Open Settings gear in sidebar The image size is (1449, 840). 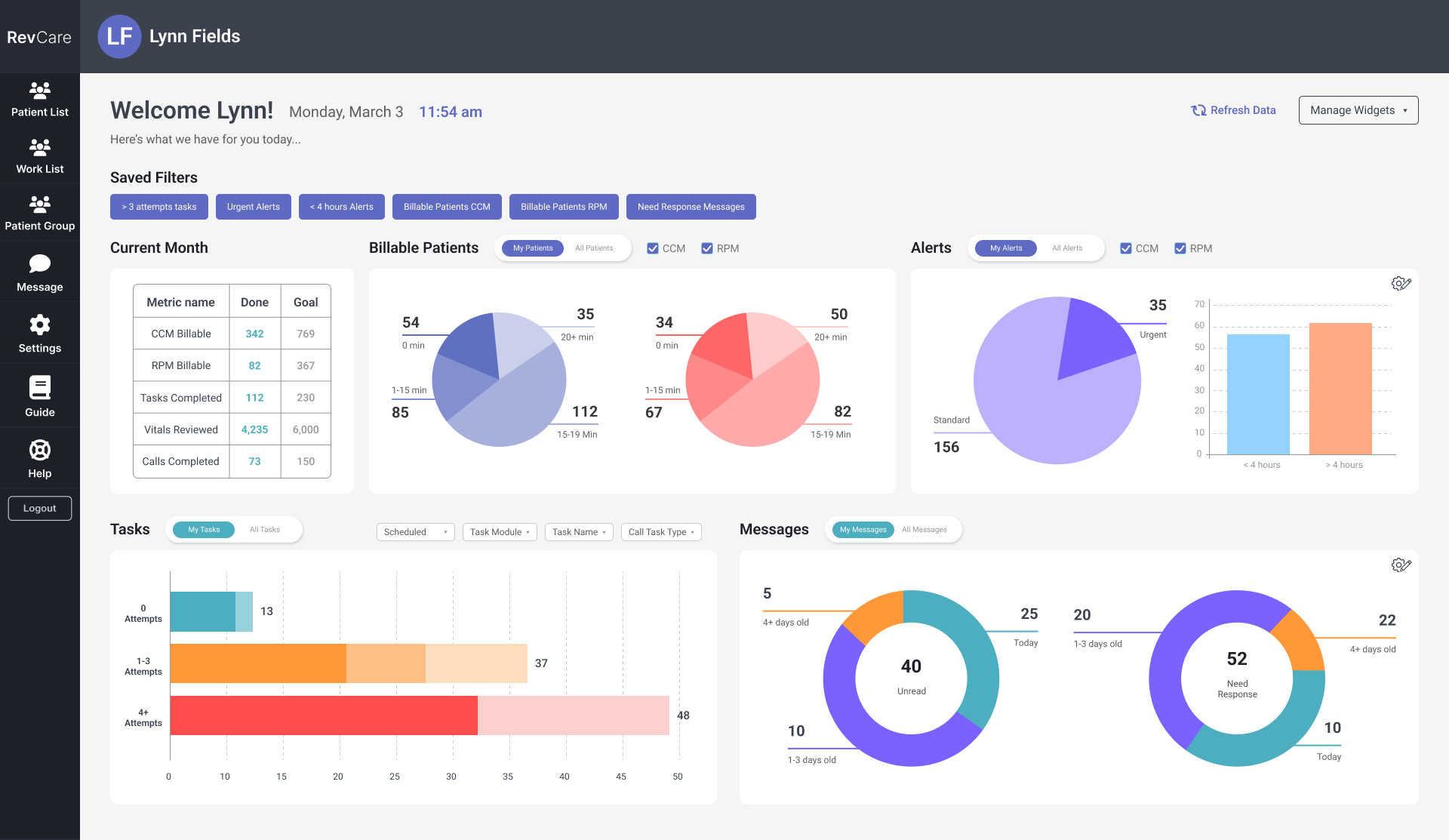39,325
